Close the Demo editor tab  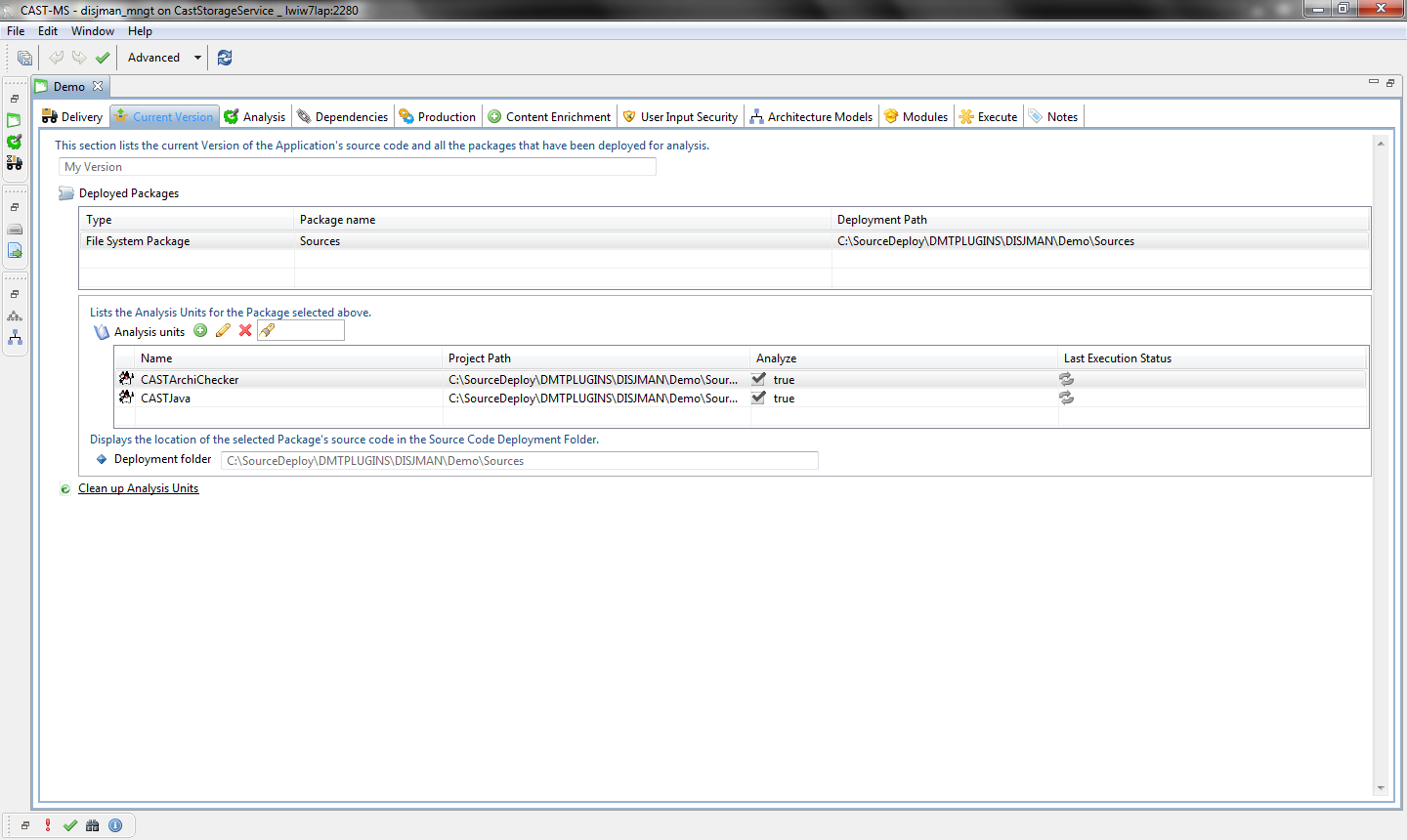[x=98, y=86]
